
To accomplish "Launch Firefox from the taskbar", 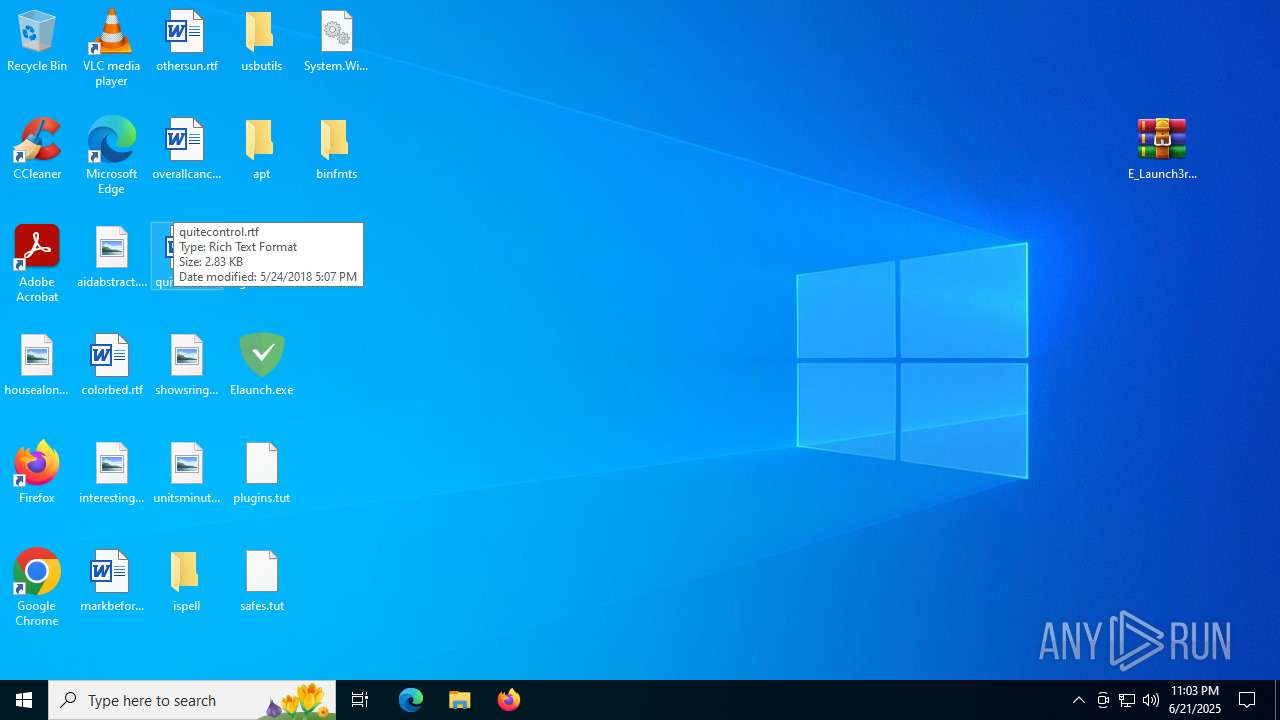I will coord(509,700).
